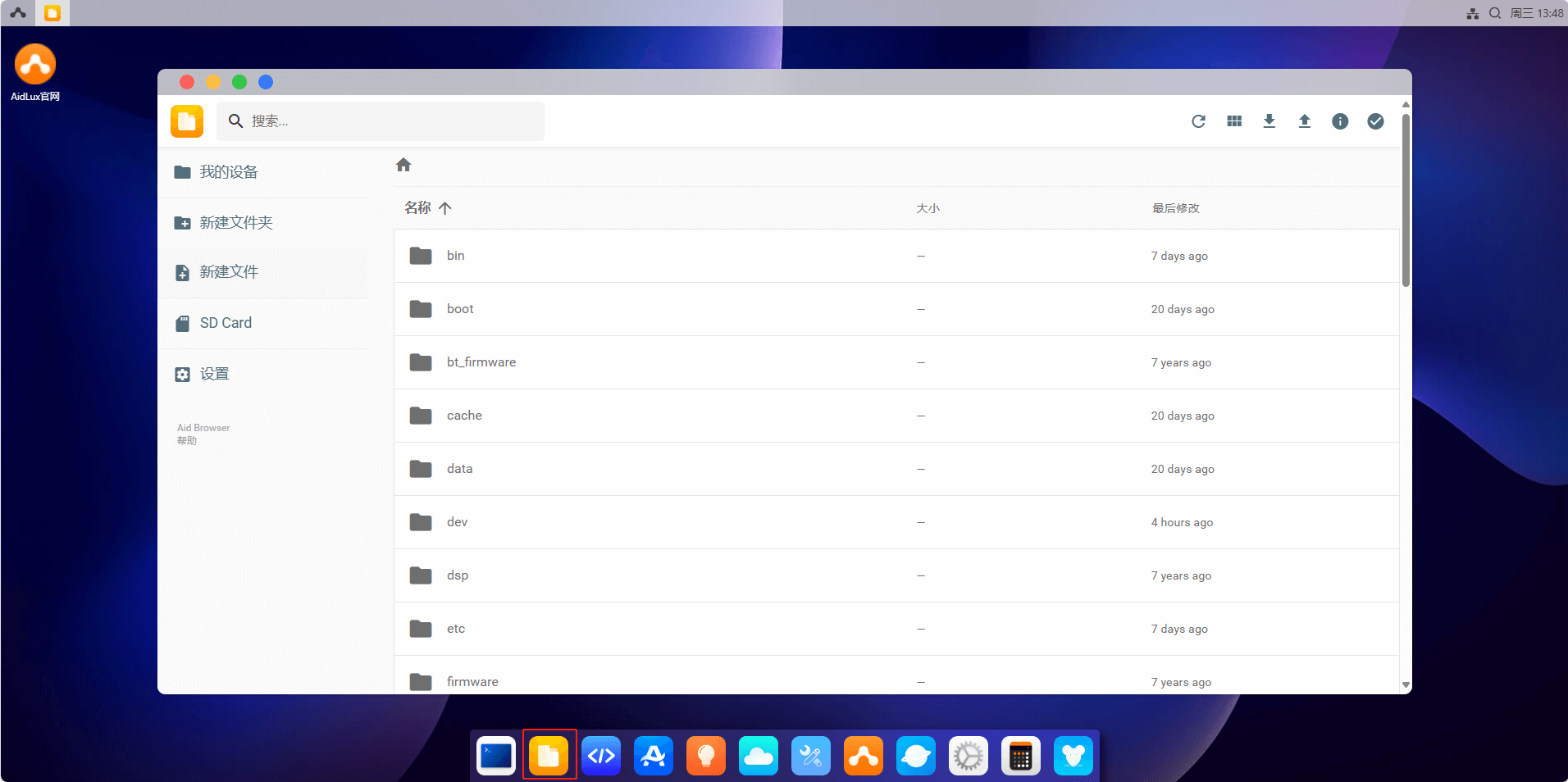Open My Device in sidebar
The width and height of the screenshot is (1568, 782).
coord(228,172)
